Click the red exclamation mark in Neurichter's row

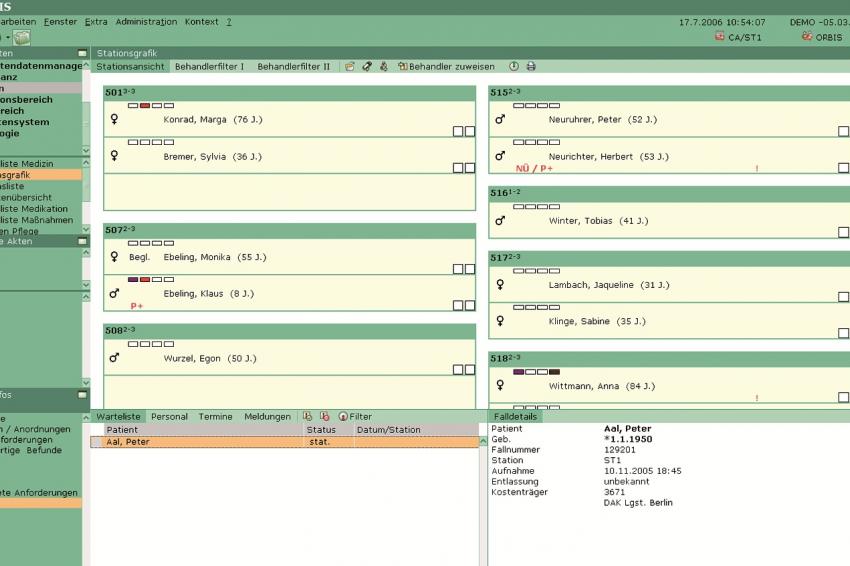pos(757,169)
